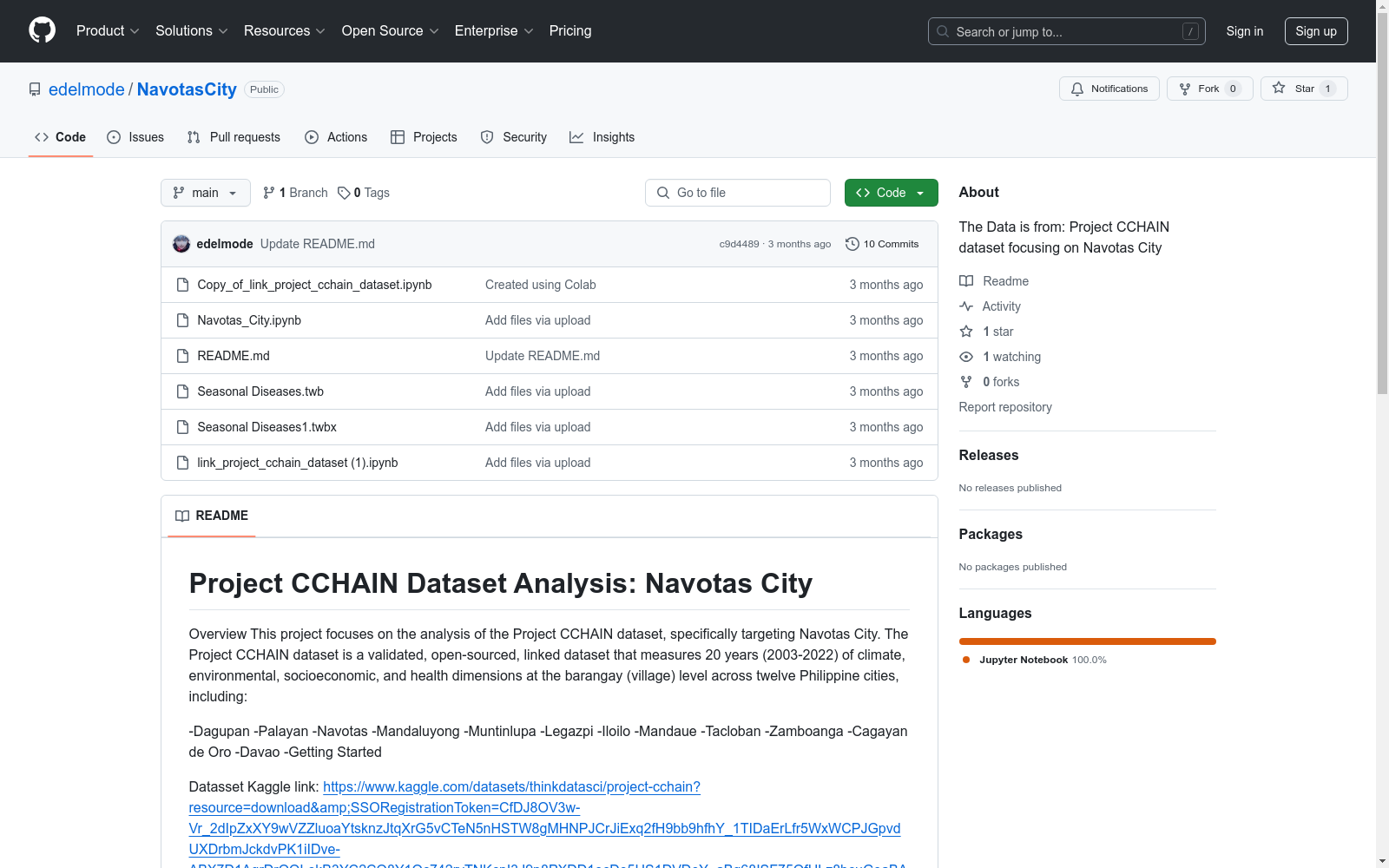Select the README tab heading
The width and height of the screenshot is (1389, 868).
point(212,516)
